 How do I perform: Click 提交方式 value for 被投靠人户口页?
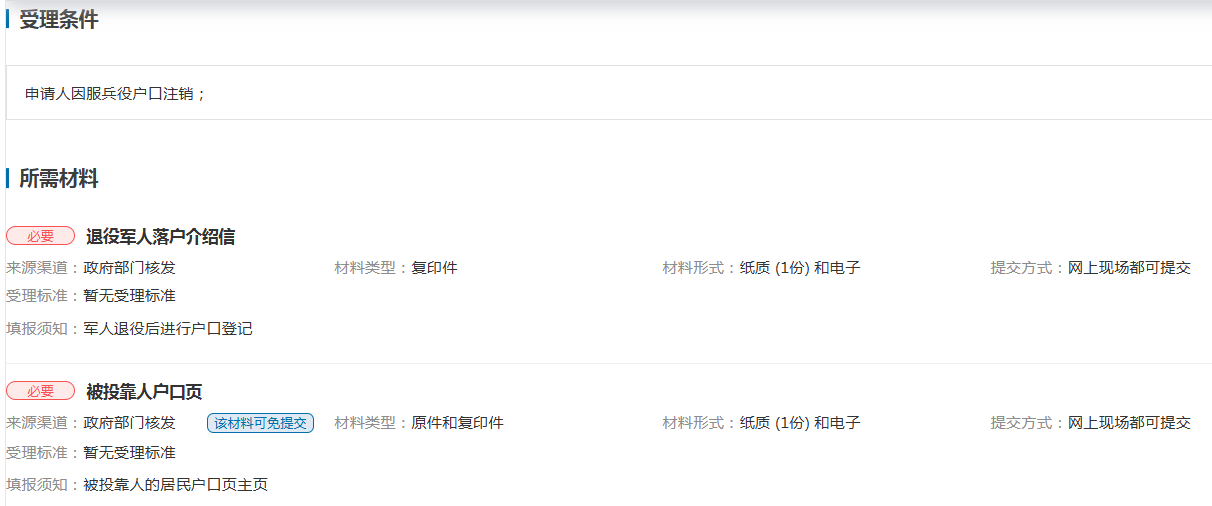tap(1129, 423)
